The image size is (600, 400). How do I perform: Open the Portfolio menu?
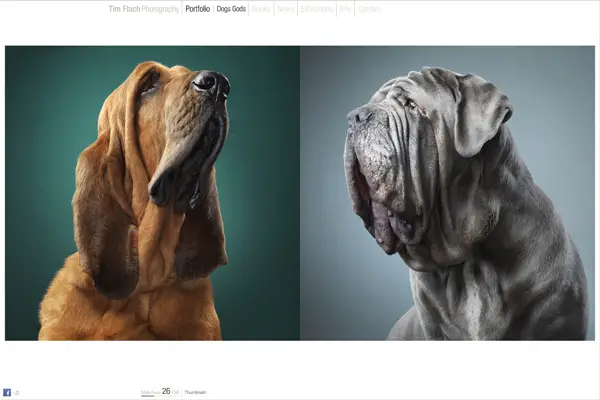point(198,9)
